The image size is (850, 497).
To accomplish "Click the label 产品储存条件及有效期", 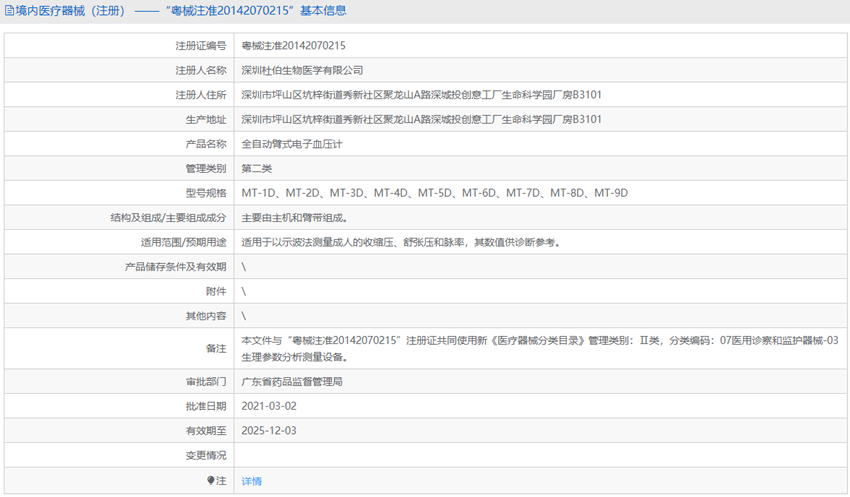I will click(x=176, y=267).
